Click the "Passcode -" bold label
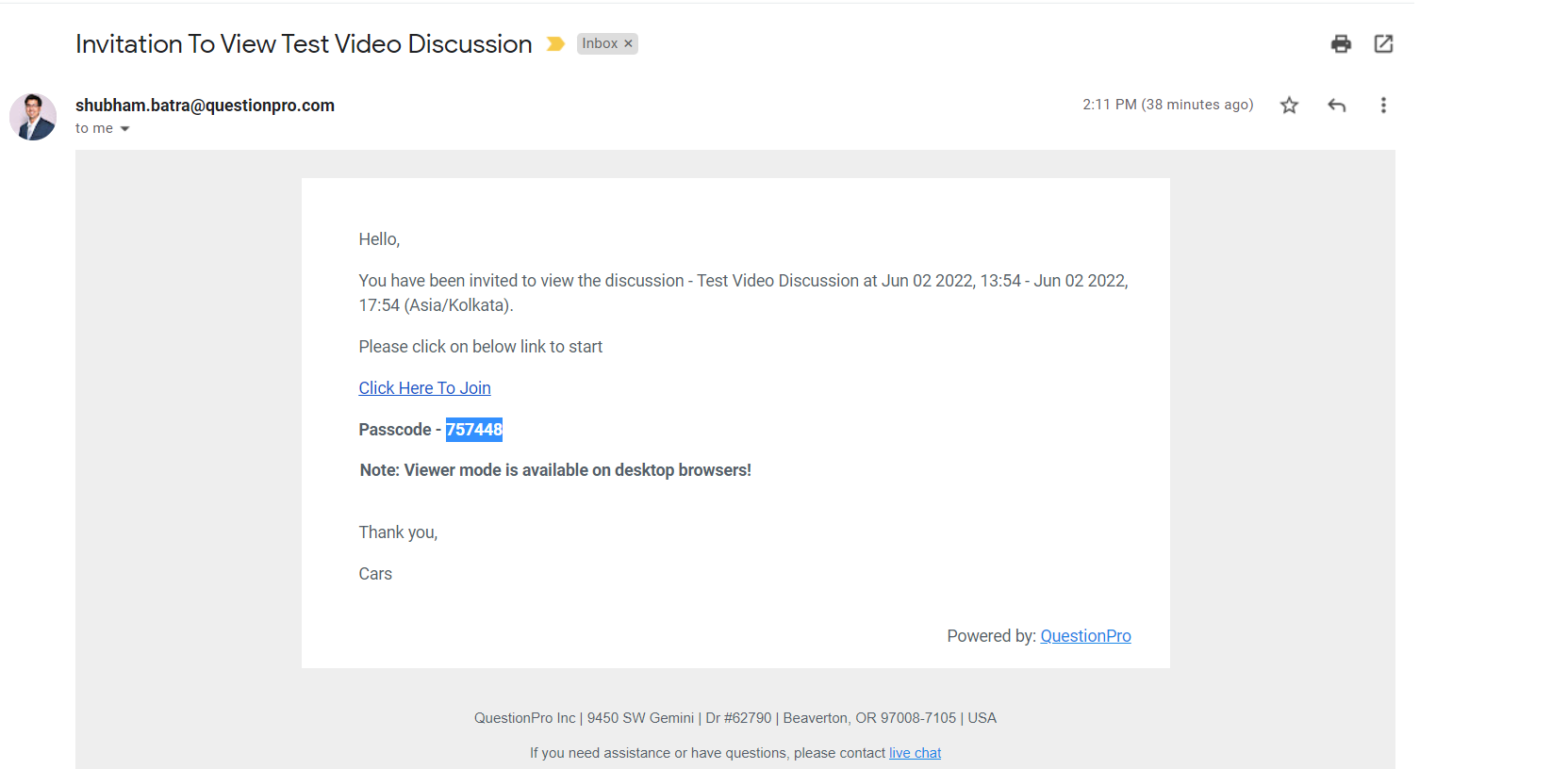This screenshot has height=769, width=1568. (400, 430)
